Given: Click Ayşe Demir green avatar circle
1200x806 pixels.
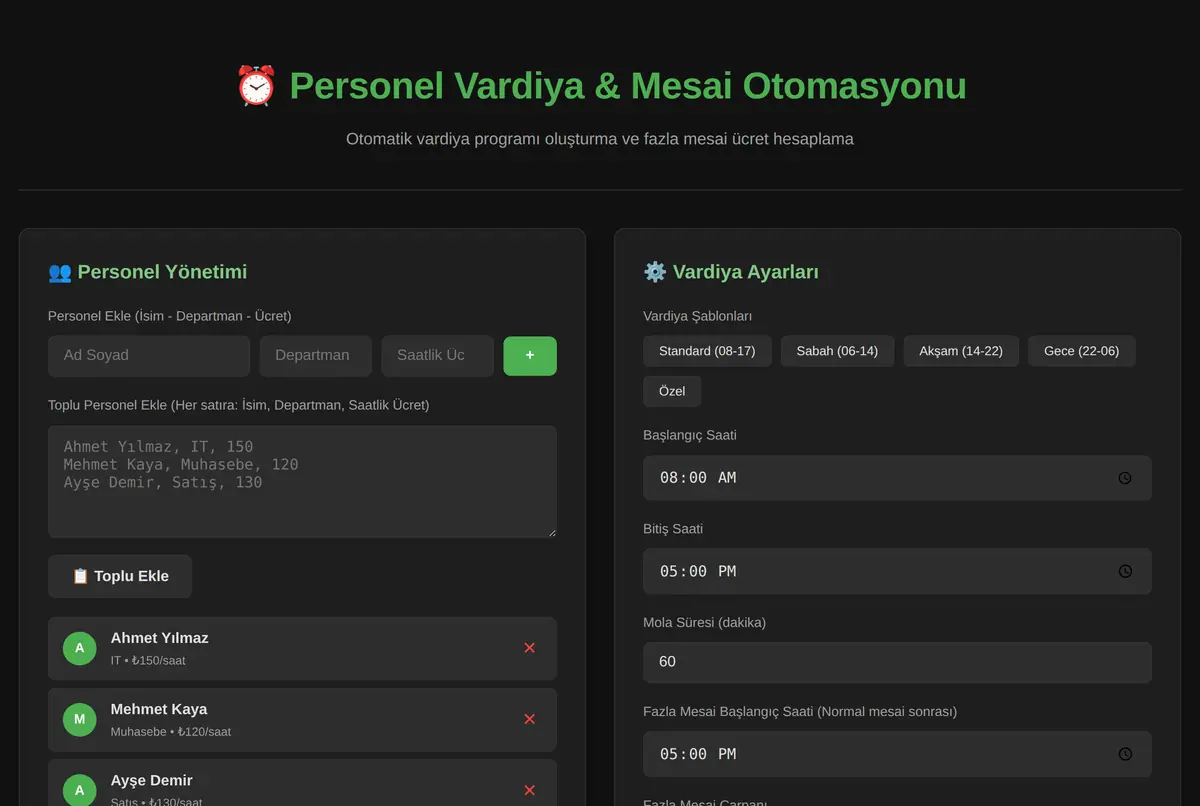Looking at the screenshot, I should [x=80, y=790].
